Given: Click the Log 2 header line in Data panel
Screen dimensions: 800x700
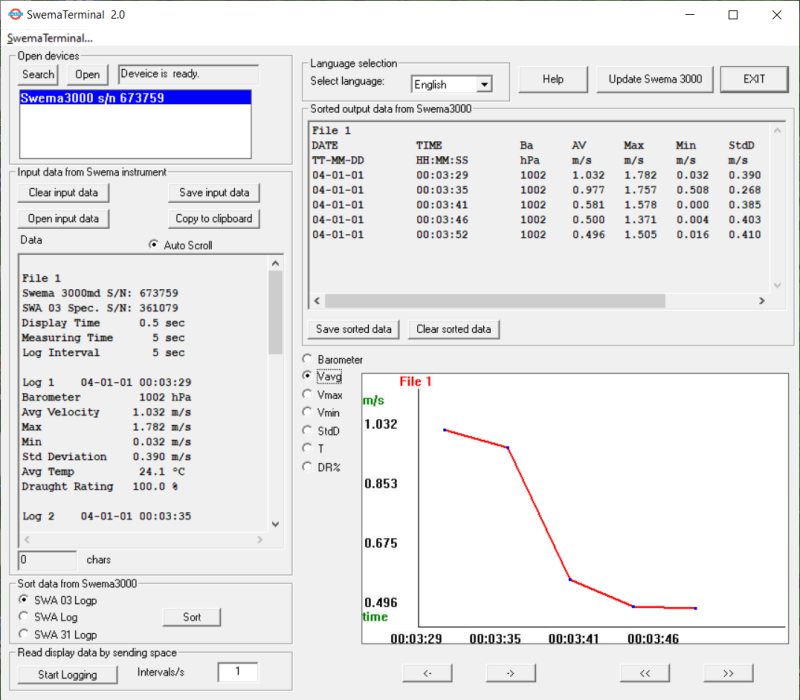Looking at the screenshot, I should click(x=106, y=516).
